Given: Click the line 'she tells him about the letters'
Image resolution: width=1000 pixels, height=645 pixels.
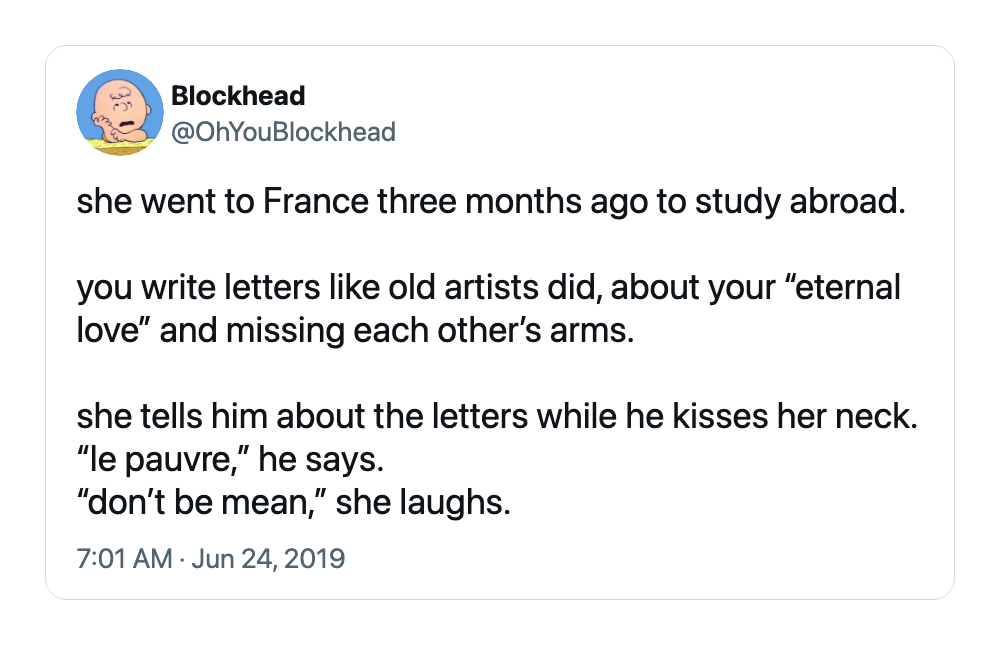Looking at the screenshot, I should [x=497, y=417].
